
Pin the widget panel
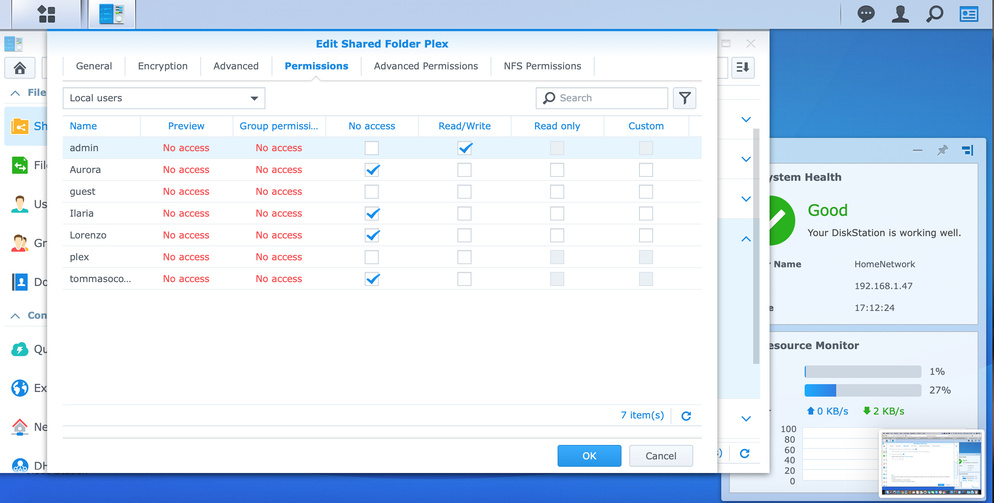coord(943,150)
